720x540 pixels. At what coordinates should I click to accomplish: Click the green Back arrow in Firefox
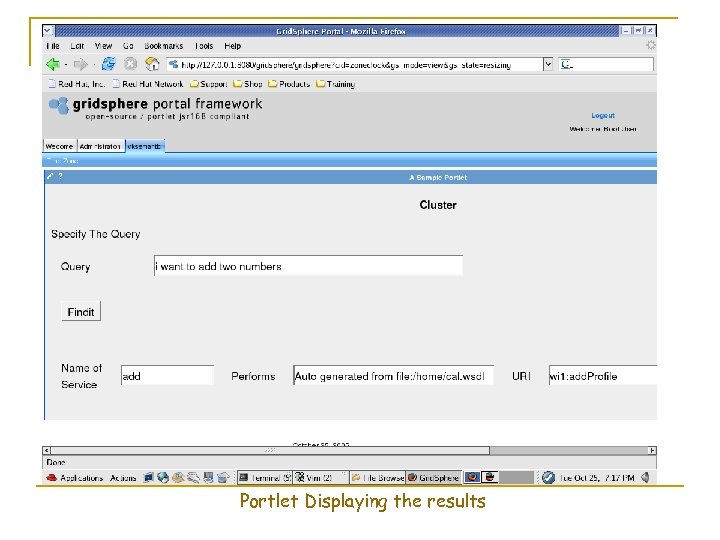53,65
